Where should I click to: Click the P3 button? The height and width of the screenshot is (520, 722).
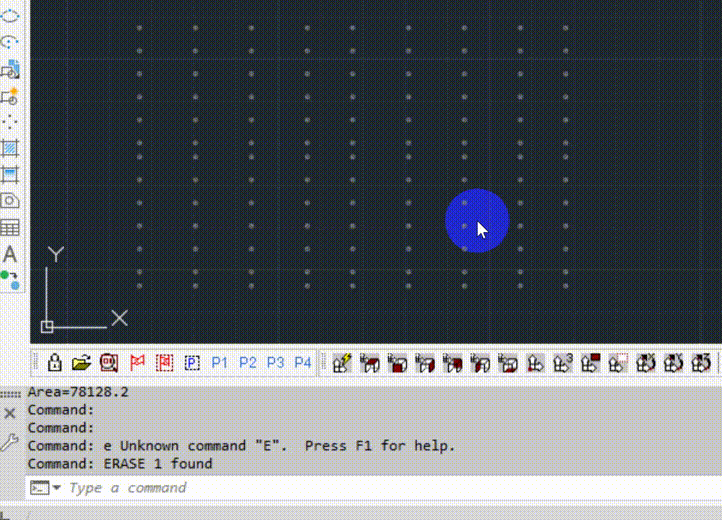(x=275, y=363)
